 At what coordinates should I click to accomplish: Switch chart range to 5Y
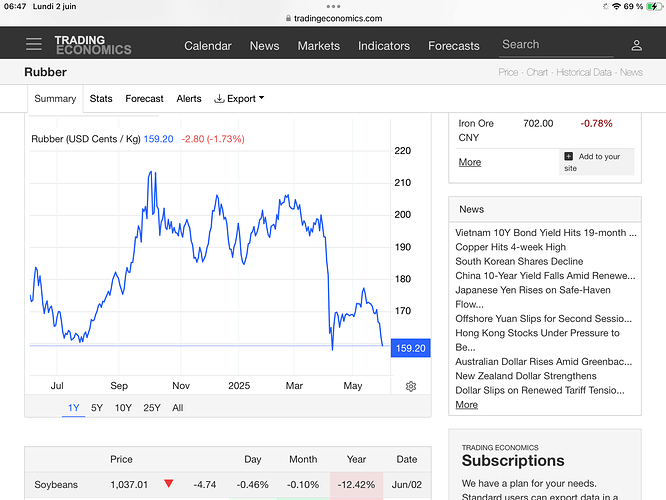97,407
